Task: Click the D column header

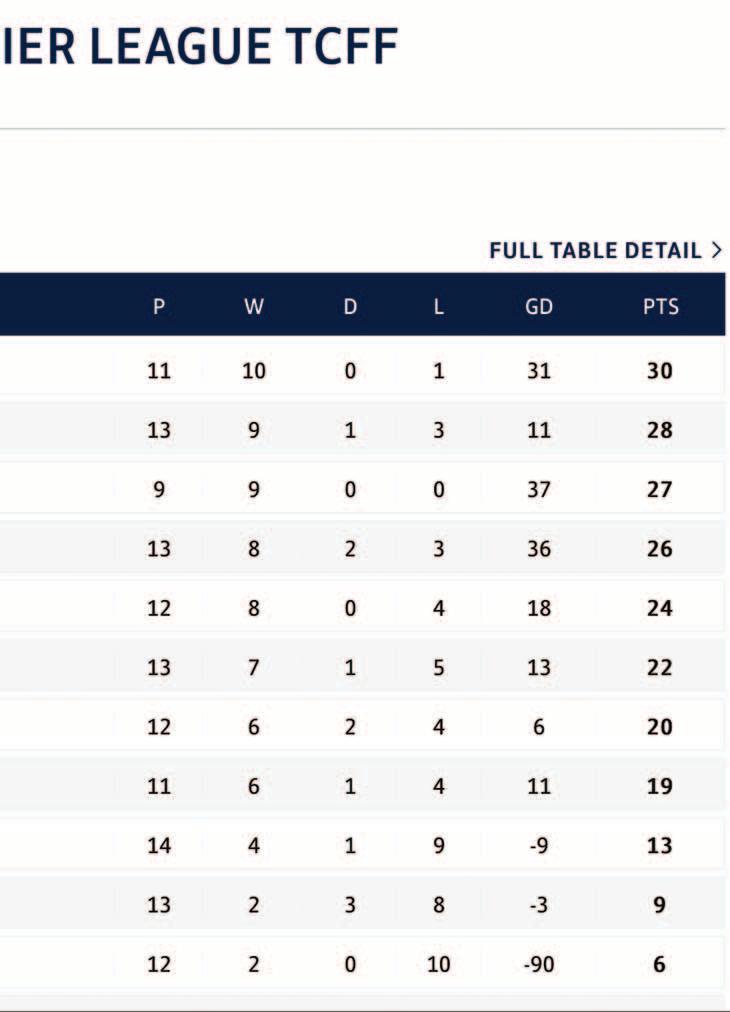Action: click(350, 307)
